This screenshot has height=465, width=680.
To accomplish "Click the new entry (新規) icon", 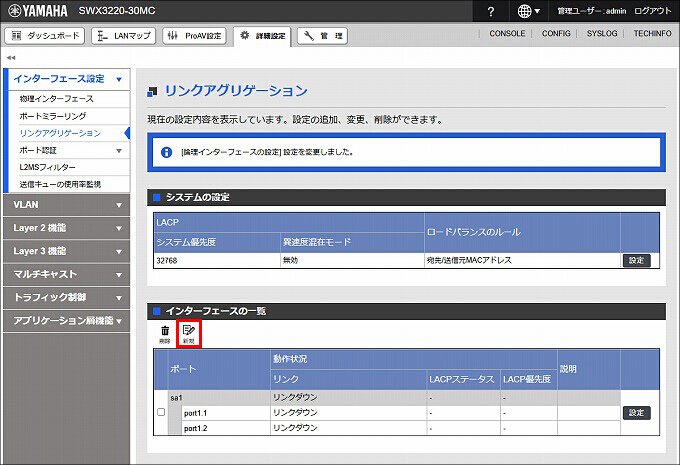I will pyautogui.click(x=189, y=333).
